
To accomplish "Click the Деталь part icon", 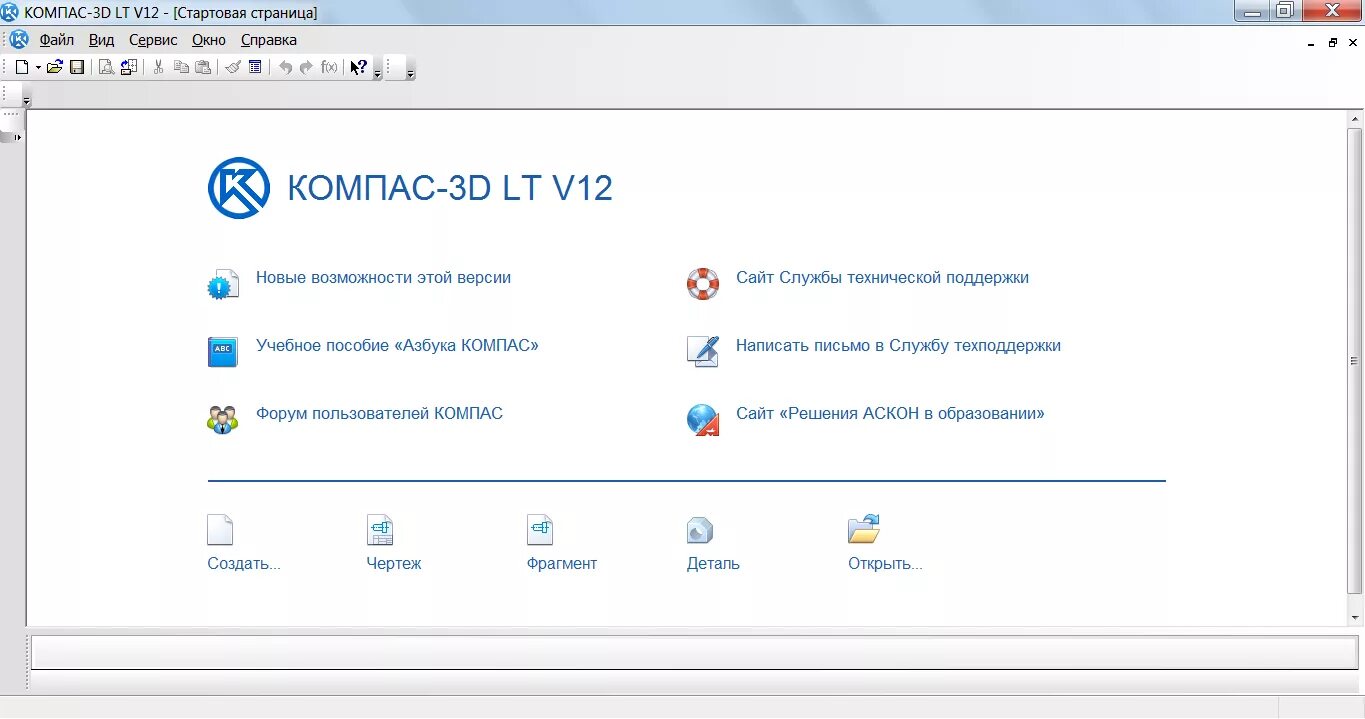I will pos(700,530).
